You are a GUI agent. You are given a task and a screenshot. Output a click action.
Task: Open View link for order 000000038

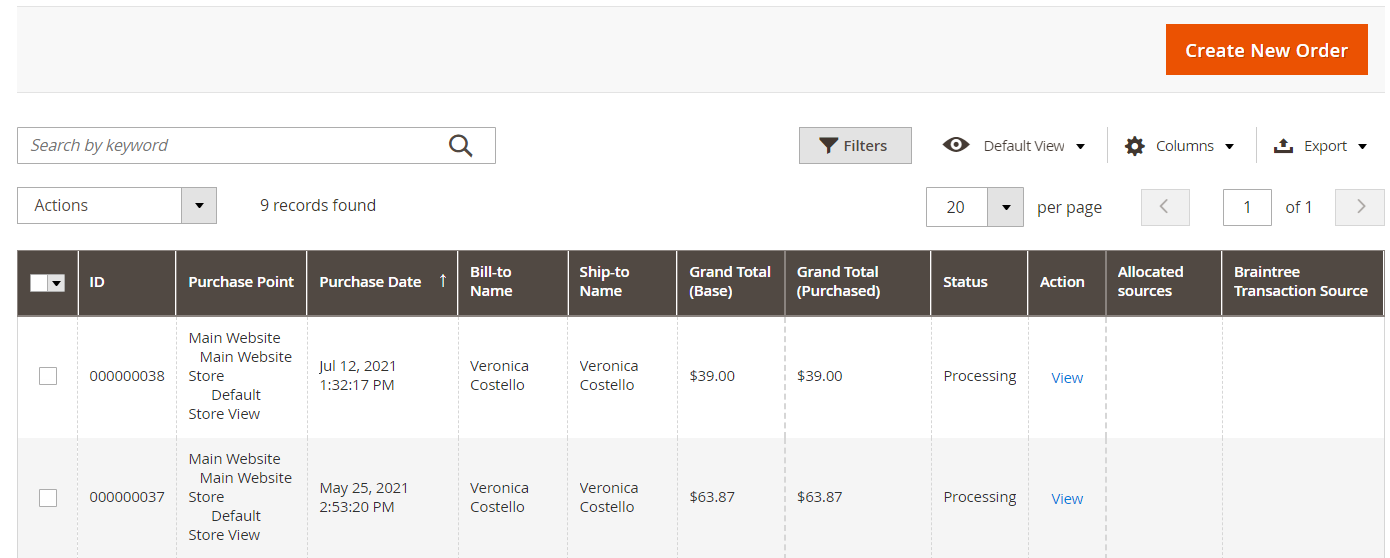tap(1067, 377)
